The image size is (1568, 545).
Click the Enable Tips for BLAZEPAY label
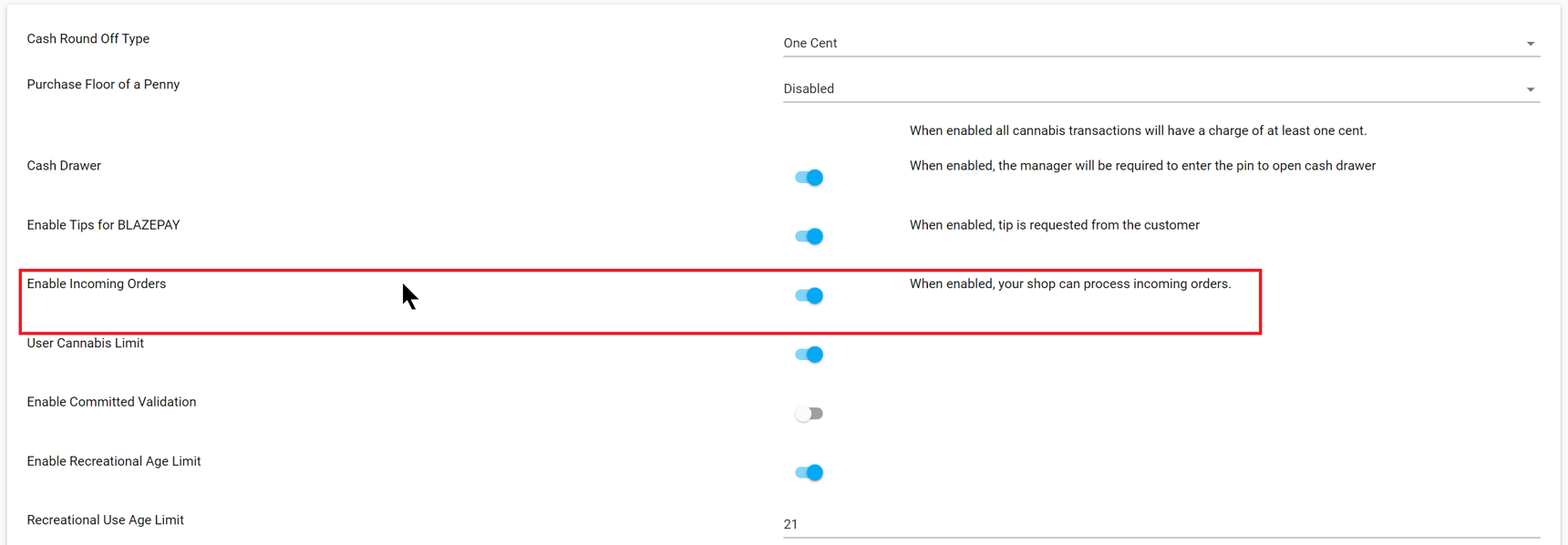(103, 224)
